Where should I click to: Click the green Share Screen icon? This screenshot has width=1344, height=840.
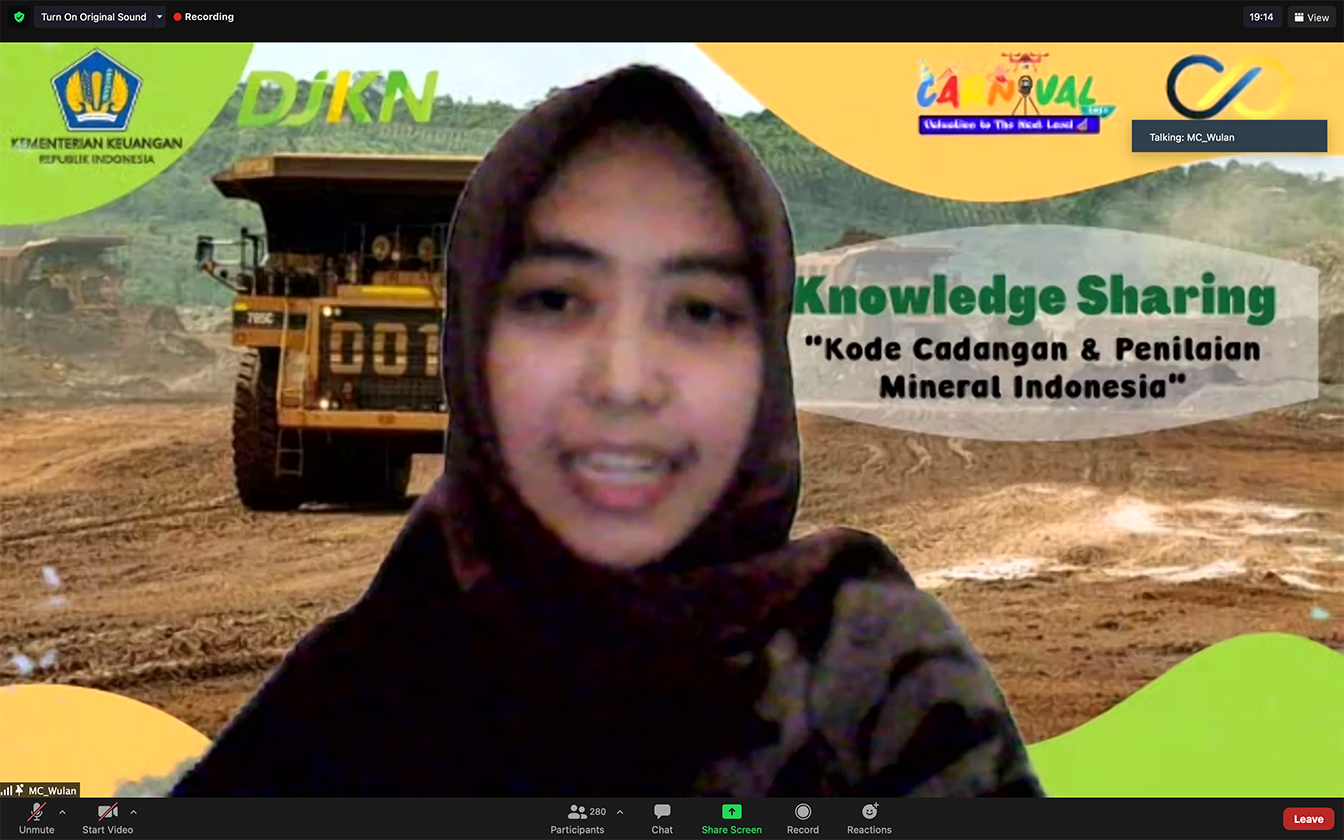[732, 812]
